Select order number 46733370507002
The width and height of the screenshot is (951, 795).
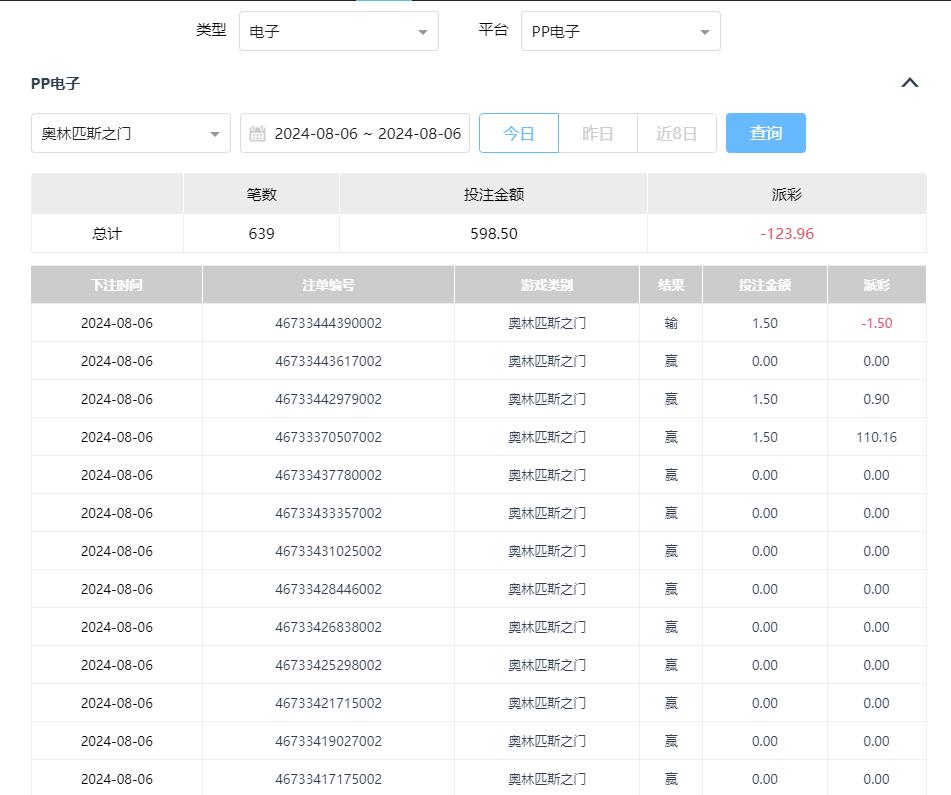click(x=328, y=437)
